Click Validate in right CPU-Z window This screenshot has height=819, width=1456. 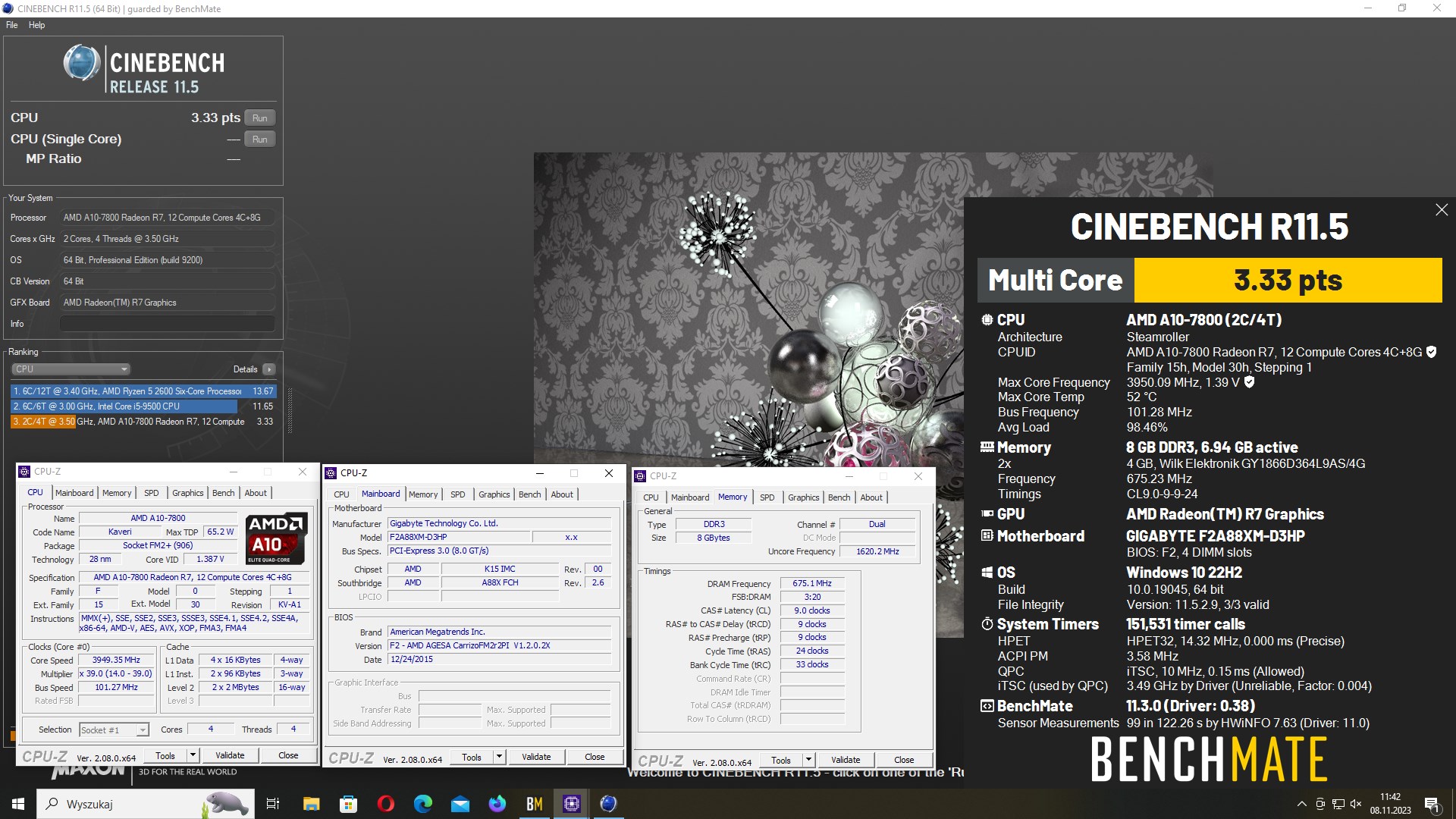[846, 760]
